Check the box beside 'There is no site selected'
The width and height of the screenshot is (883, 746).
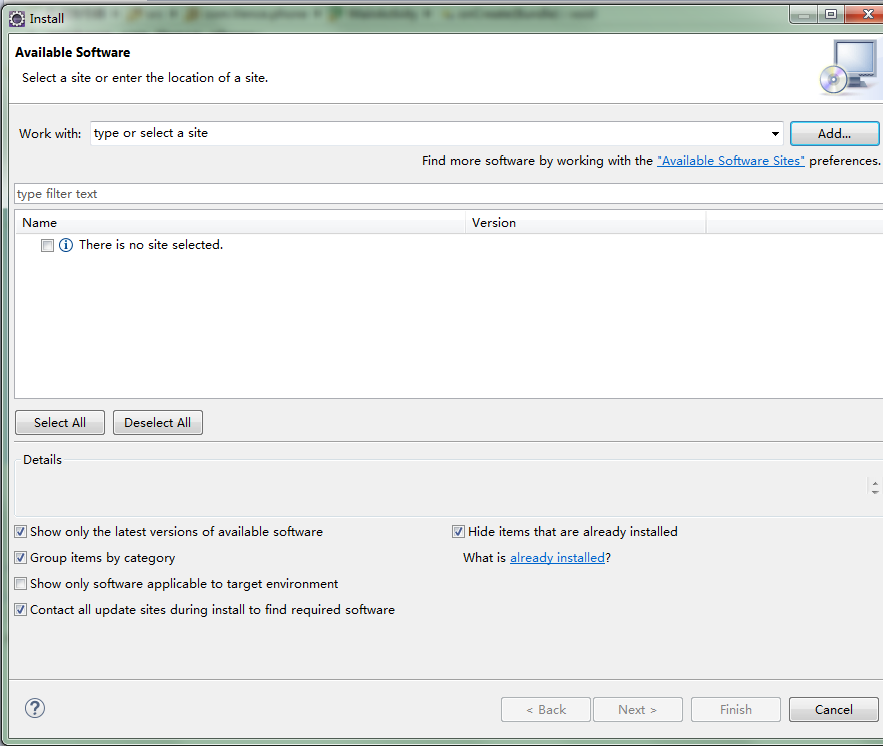tap(47, 245)
